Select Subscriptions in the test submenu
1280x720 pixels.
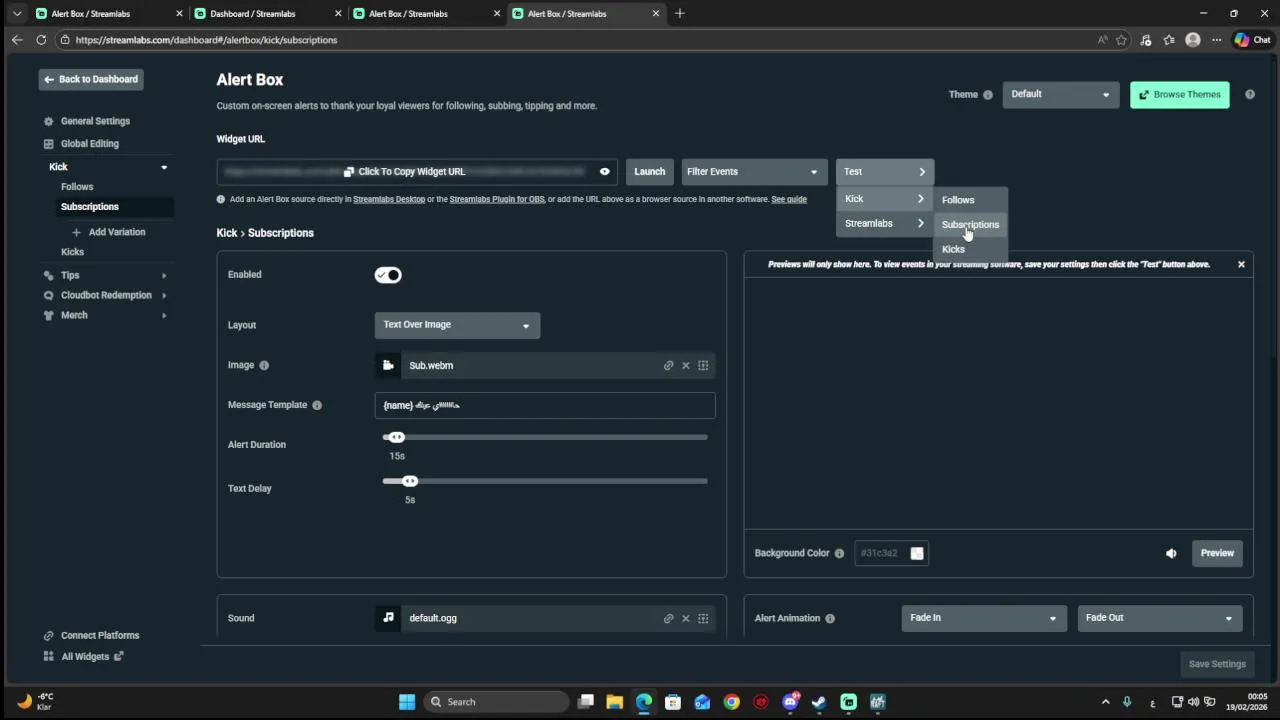[970, 224]
